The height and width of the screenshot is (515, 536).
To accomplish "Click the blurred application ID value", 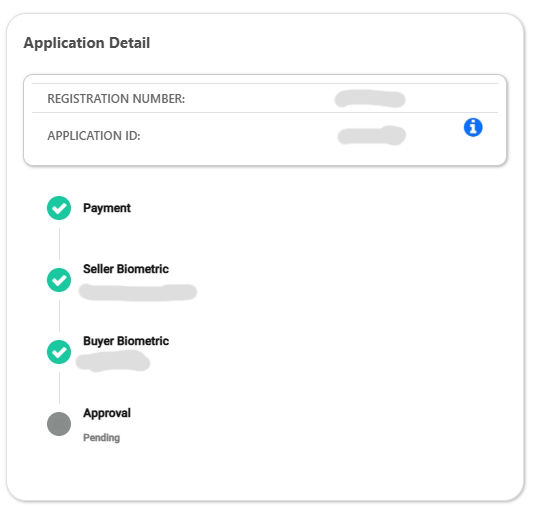I will 372,136.
